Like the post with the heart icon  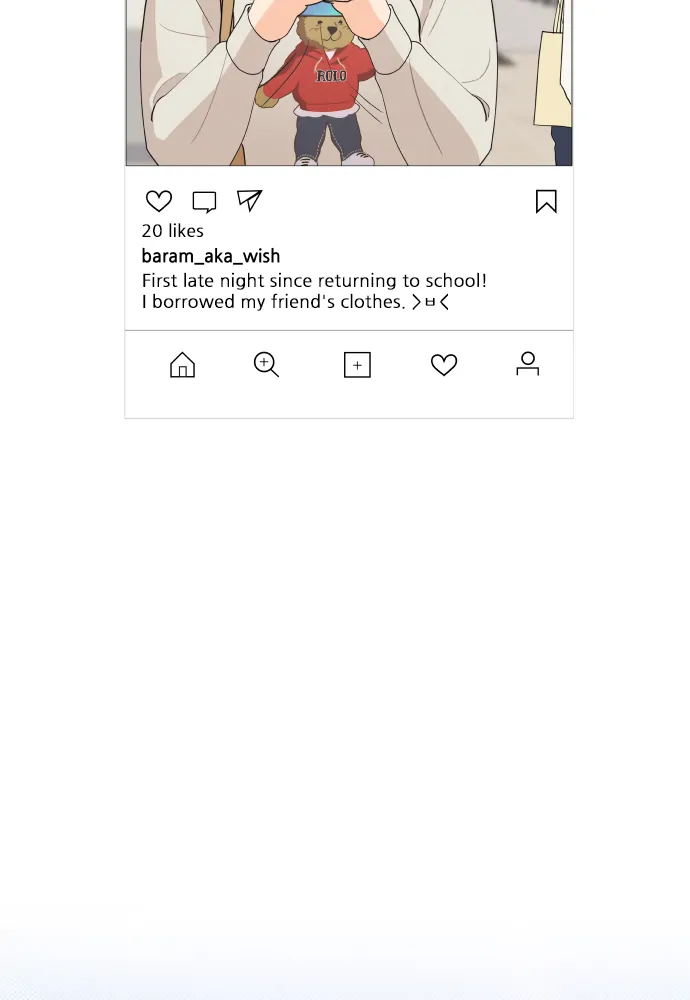click(x=159, y=201)
